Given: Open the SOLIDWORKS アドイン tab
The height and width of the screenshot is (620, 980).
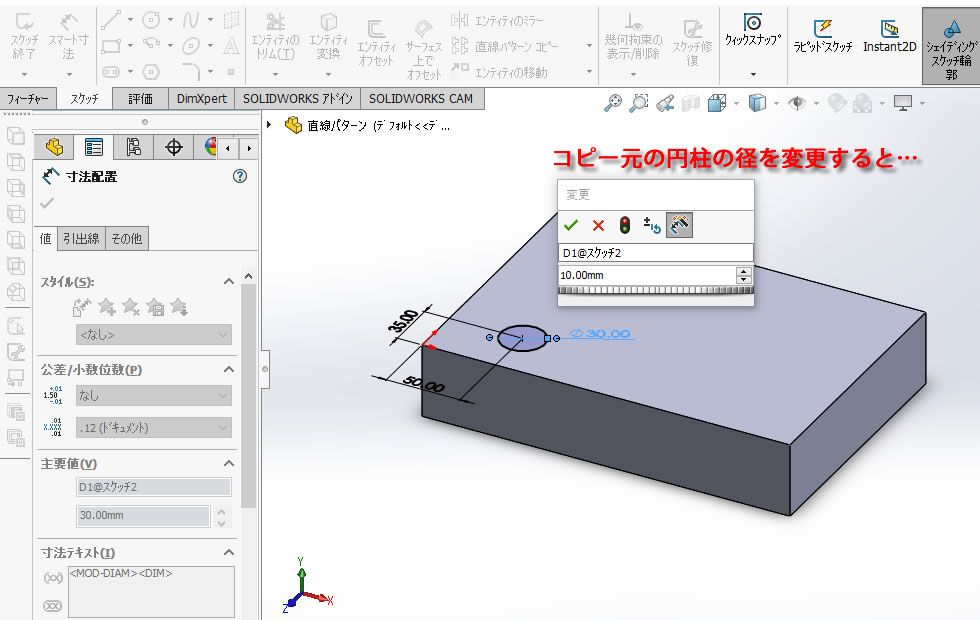Looking at the screenshot, I should [298, 99].
